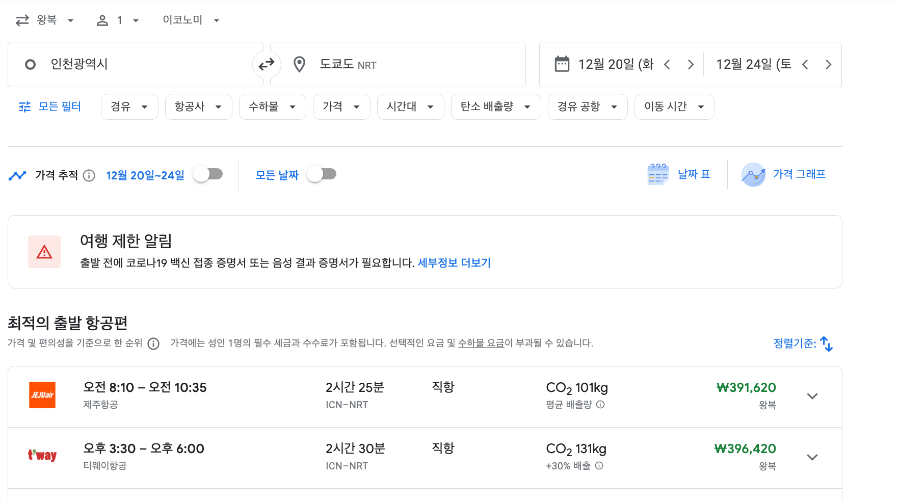Click the travel restriction warning icon
The height and width of the screenshot is (500, 900).
[x=44, y=252]
